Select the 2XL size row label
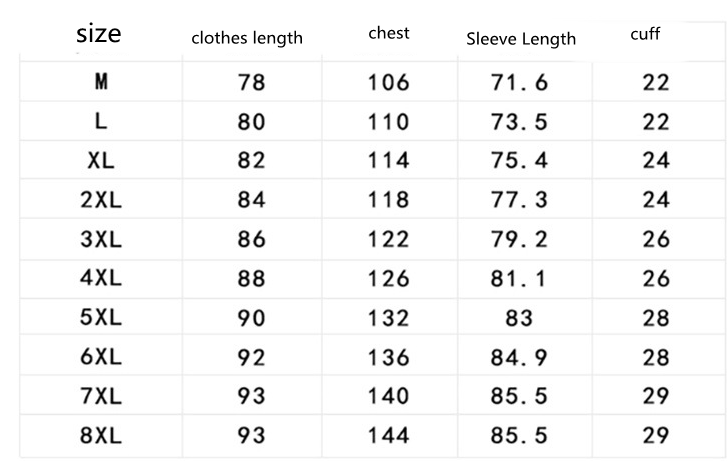Image resolution: width=727 pixels, height=461 pixels. point(101,200)
